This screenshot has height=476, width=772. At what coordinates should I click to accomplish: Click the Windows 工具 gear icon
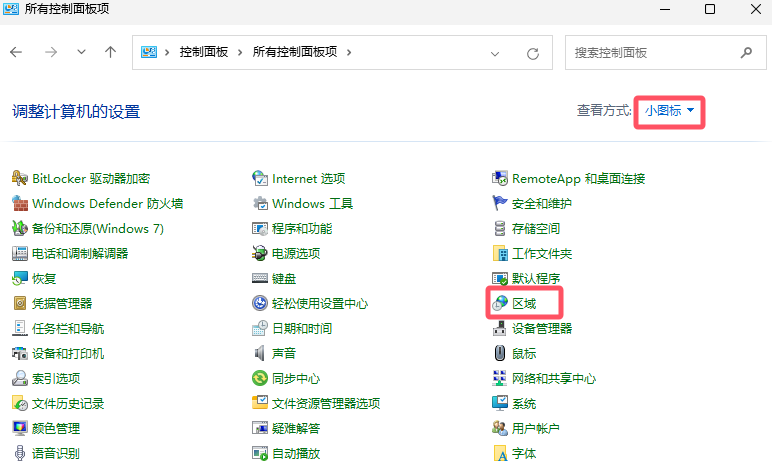(259, 203)
